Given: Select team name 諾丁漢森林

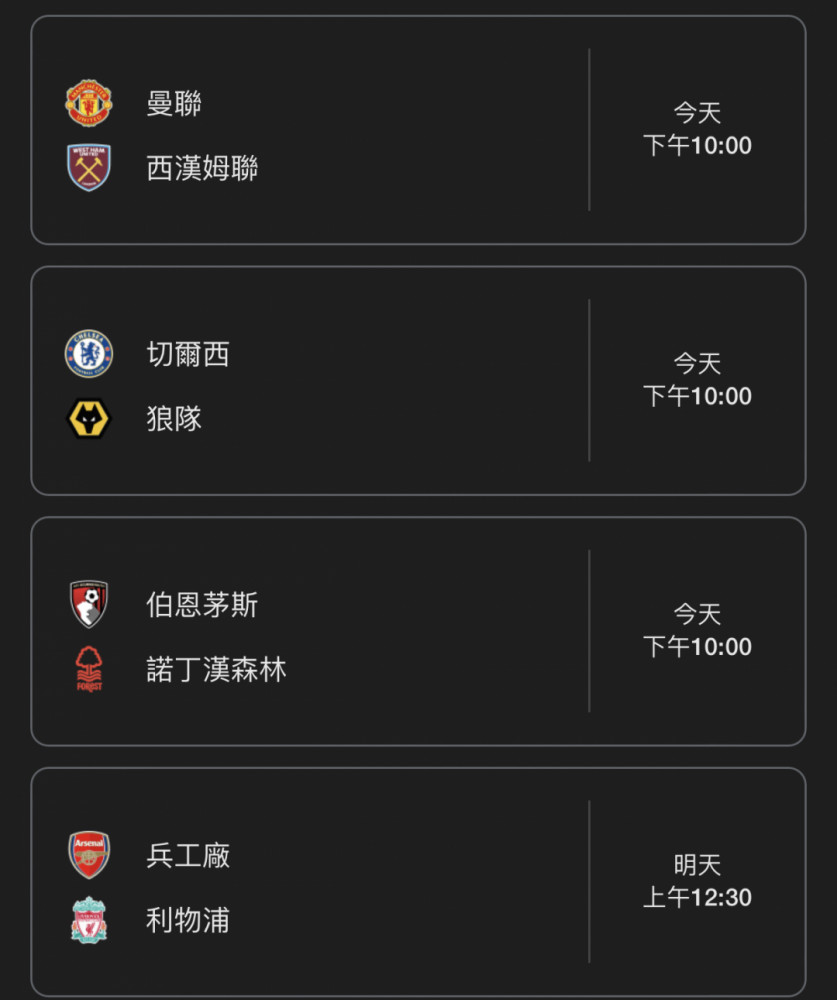Looking at the screenshot, I should 216,669.
